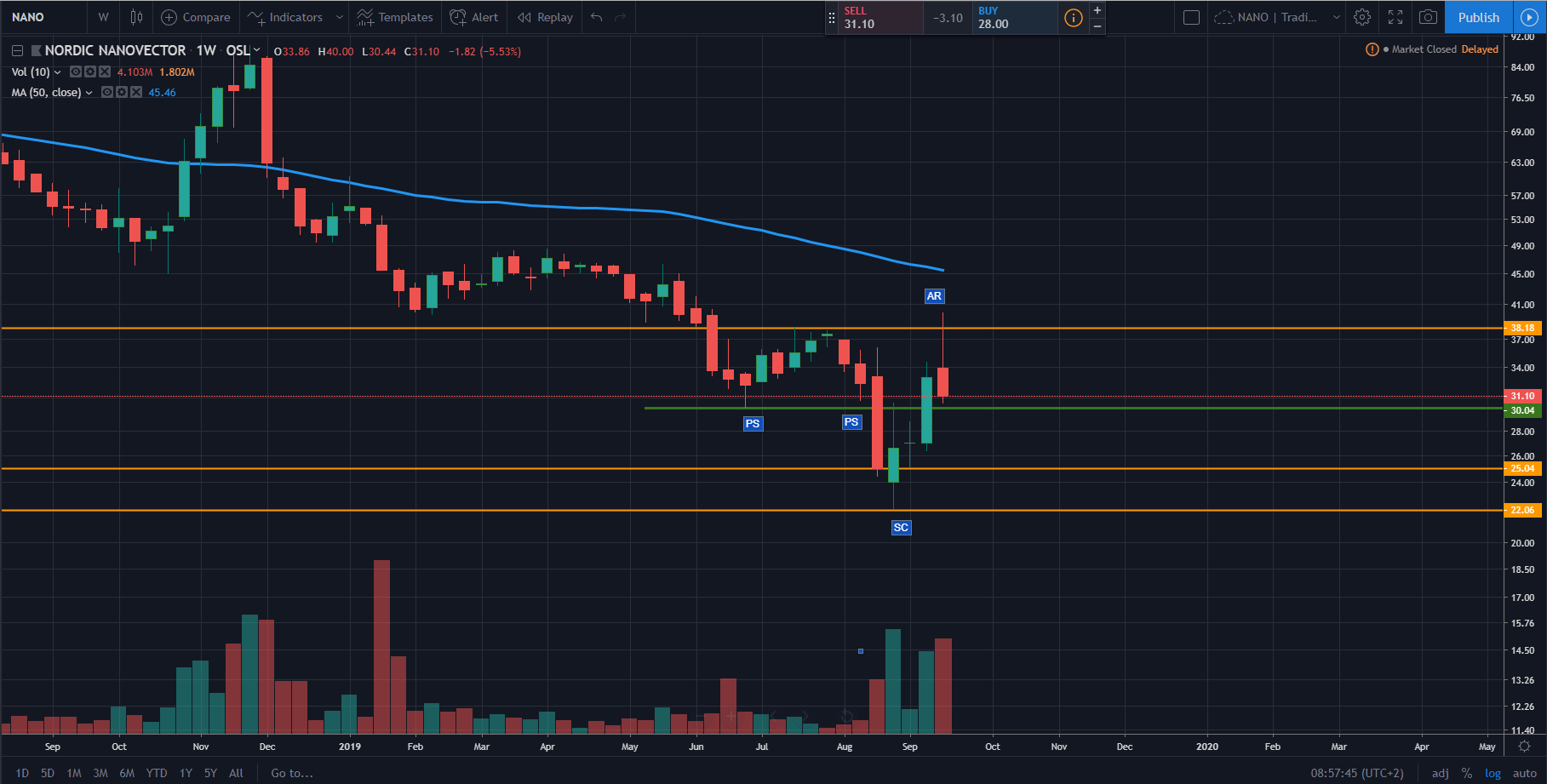
Task: Select the AR chart label
Action: tap(934, 296)
